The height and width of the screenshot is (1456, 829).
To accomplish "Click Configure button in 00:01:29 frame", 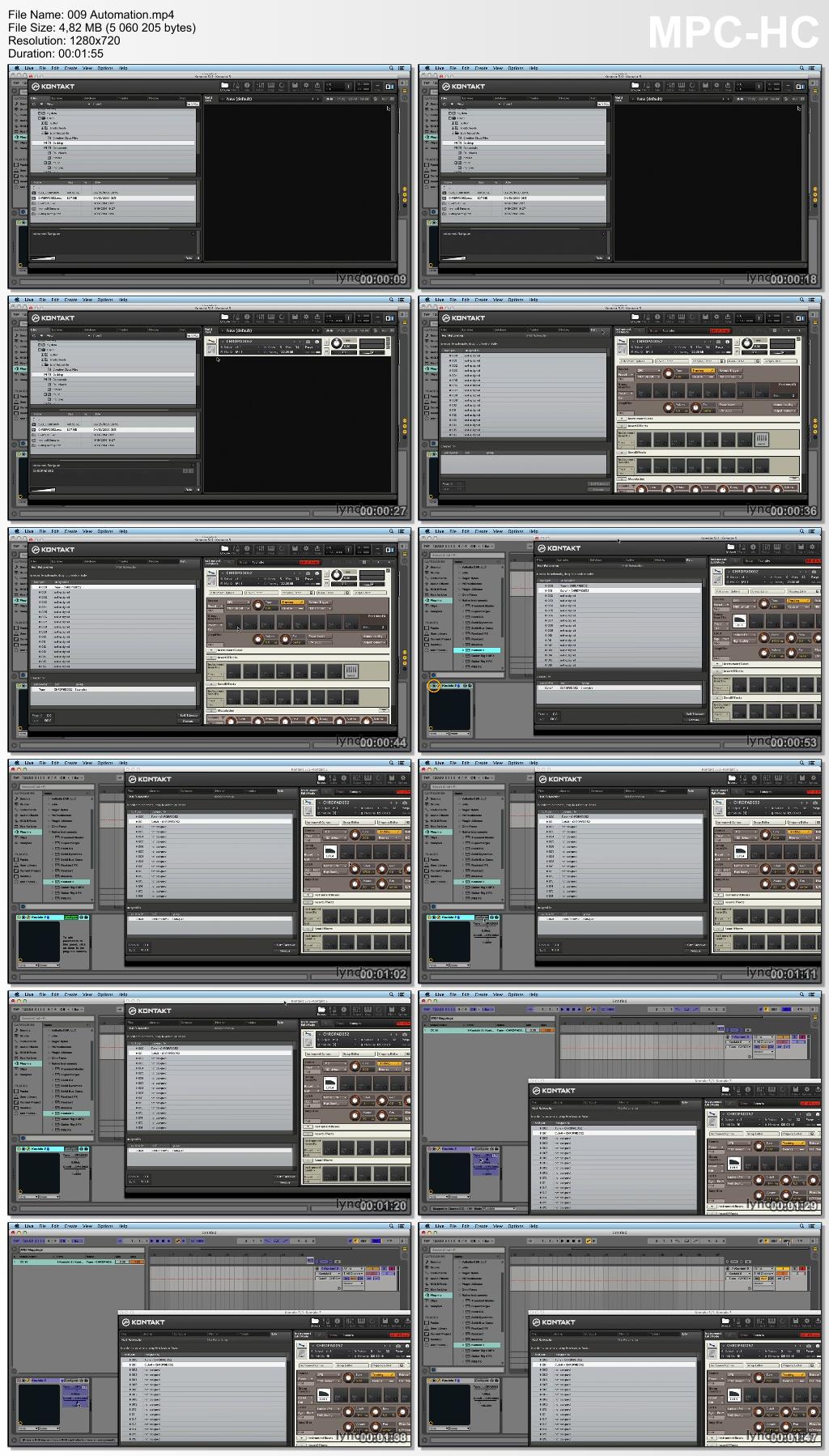I will click(x=482, y=1149).
